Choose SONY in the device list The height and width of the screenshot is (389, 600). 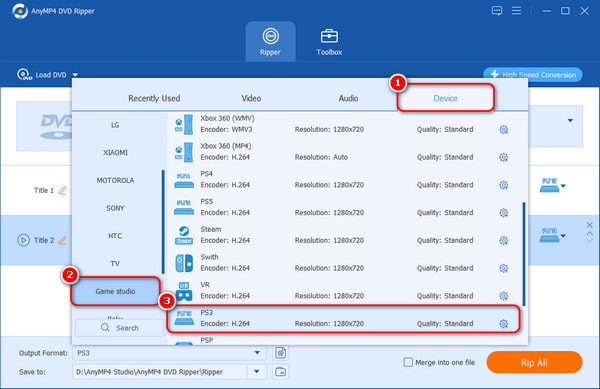click(115, 208)
